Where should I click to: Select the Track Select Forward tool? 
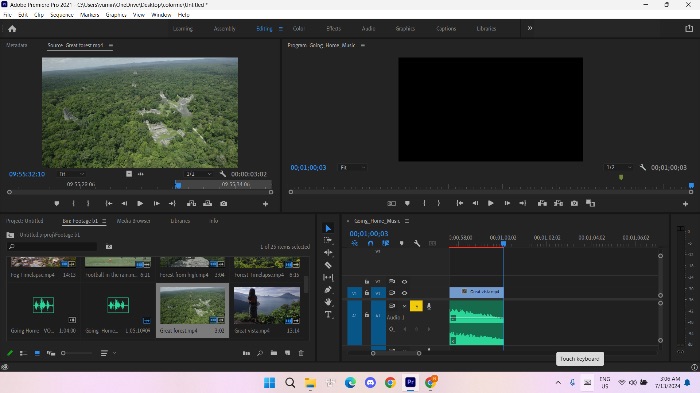(x=328, y=240)
